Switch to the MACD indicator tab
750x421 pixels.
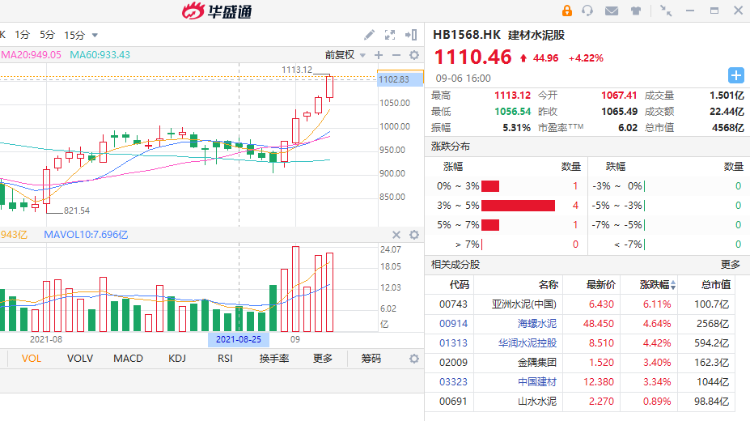point(128,358)
